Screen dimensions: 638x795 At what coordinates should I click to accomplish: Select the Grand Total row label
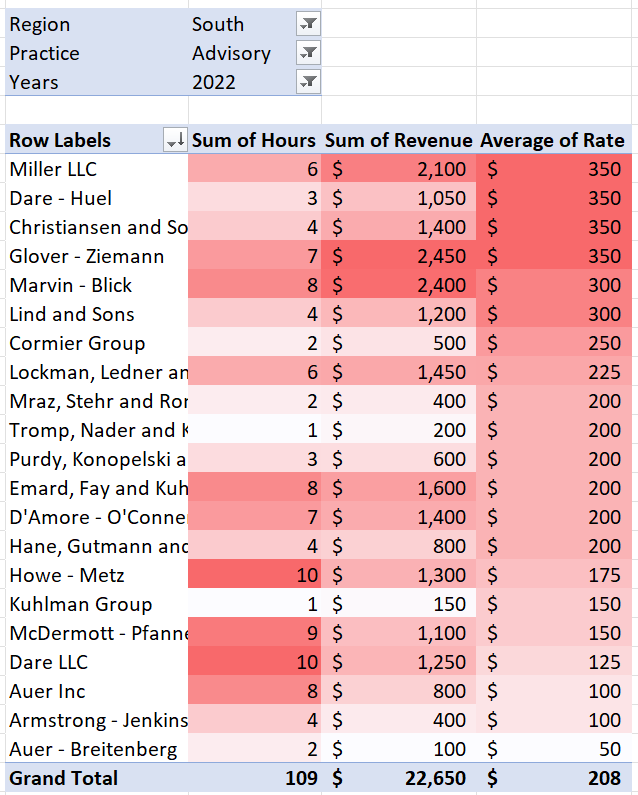click(x=63, y=778)
